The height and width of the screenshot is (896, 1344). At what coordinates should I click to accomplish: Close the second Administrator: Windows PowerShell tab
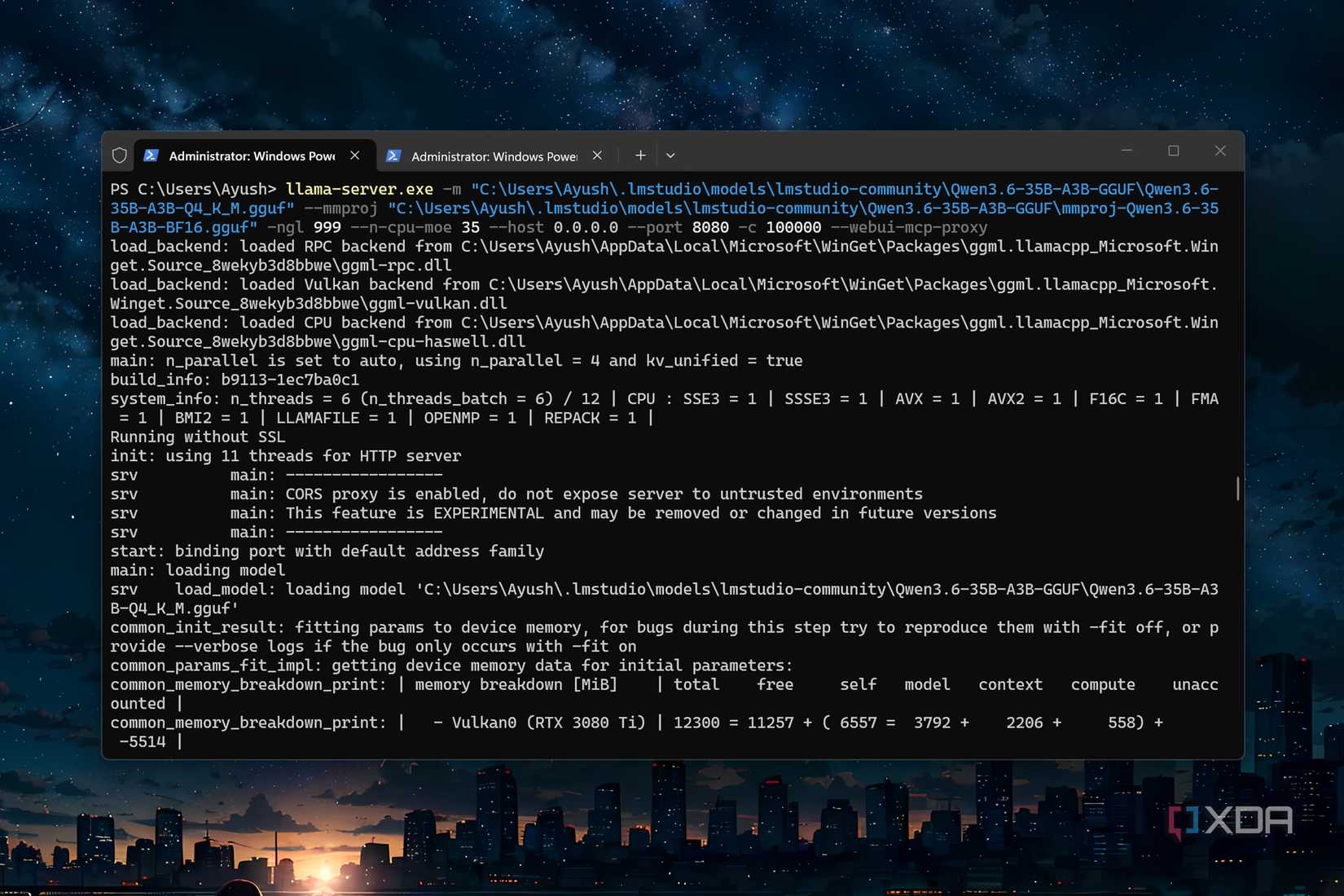pos(598,155)
